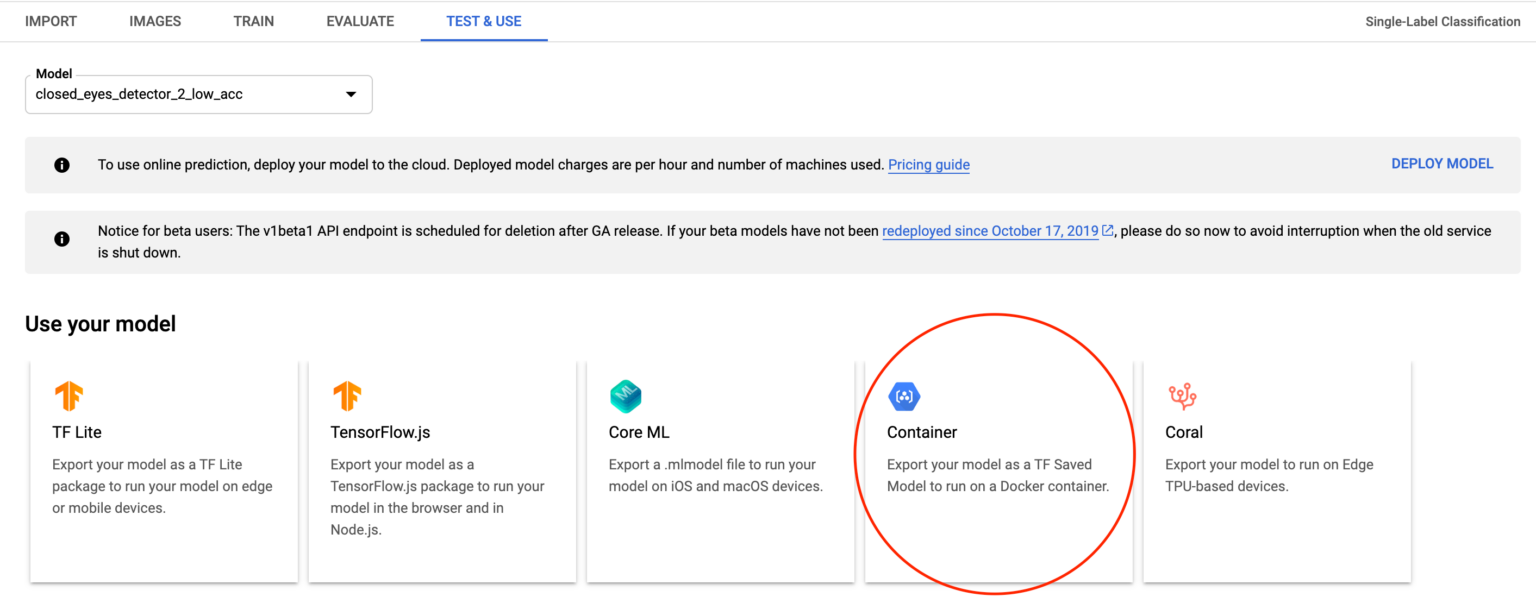Open the redeployed since October 17, 2019 link
The height and width of the screenshot is (603, 1536).
[989, 230]
